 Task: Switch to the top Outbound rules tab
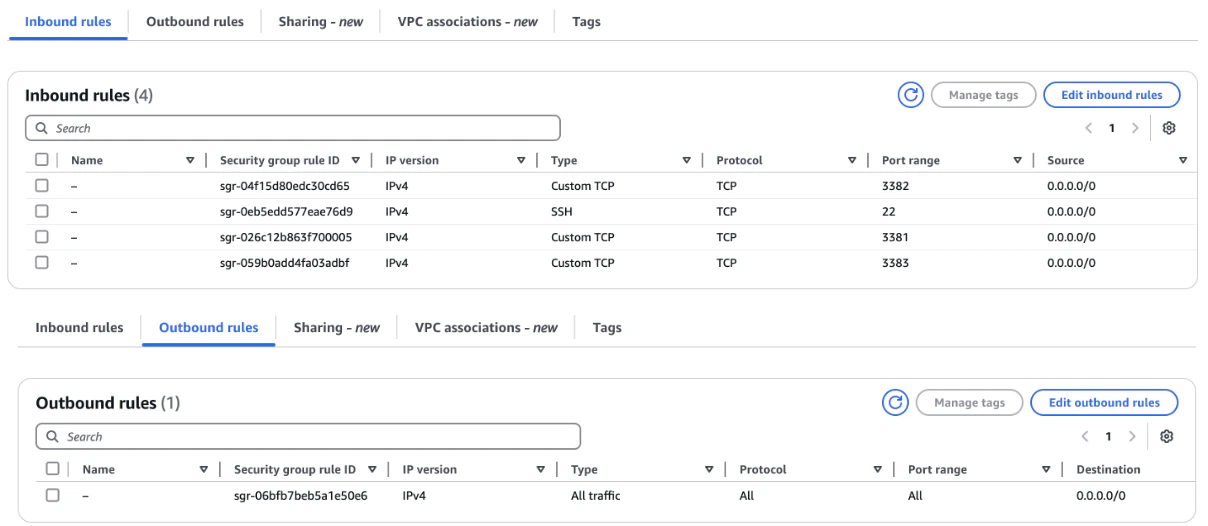pyautogui.click(x=195, y=21)
